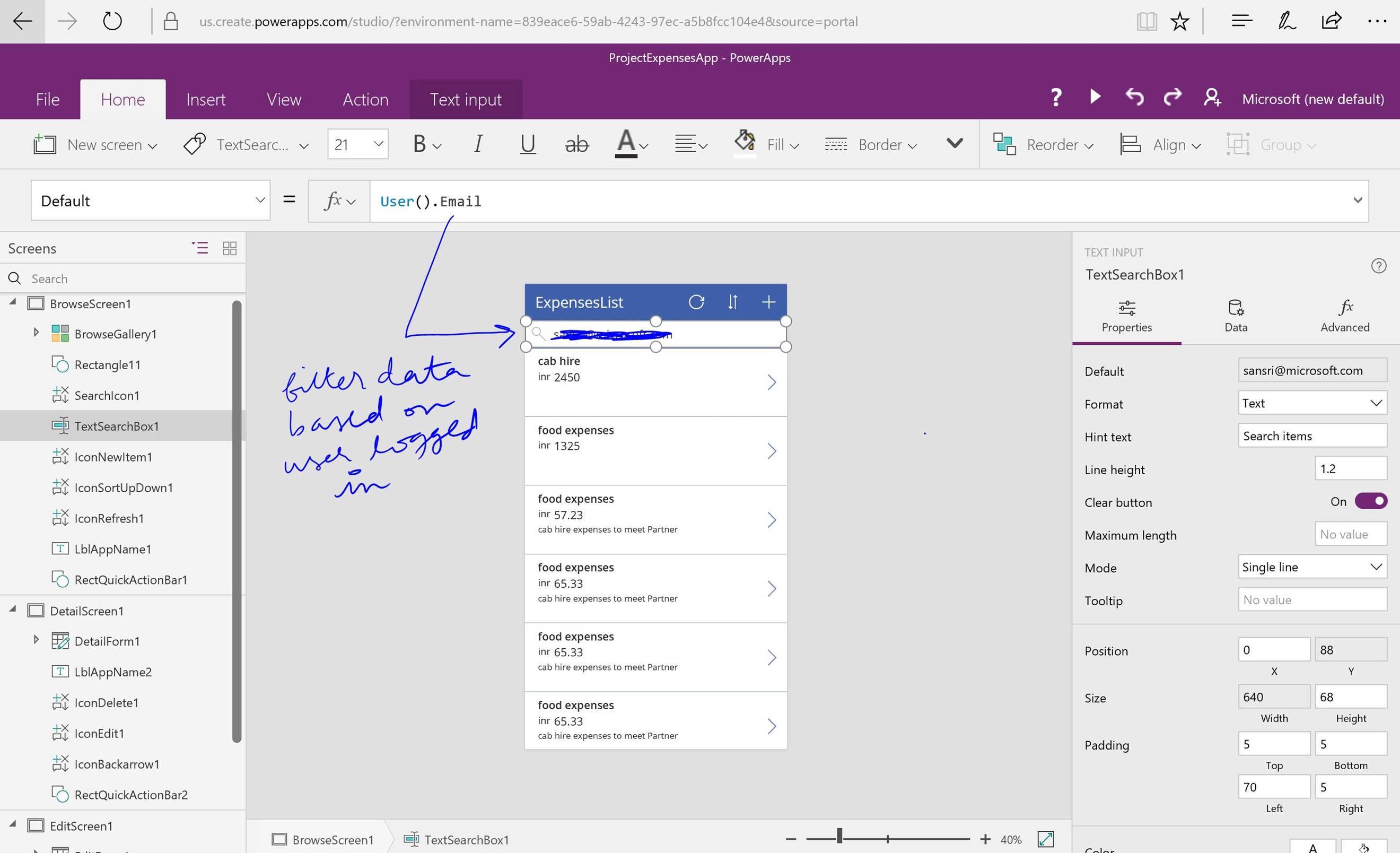Image resolution: width=1400 pixels, height=853 pixels.
Task: Expand the BrowseGallery1 tree node
Action: pyautogui.click(x=36, y=333)
